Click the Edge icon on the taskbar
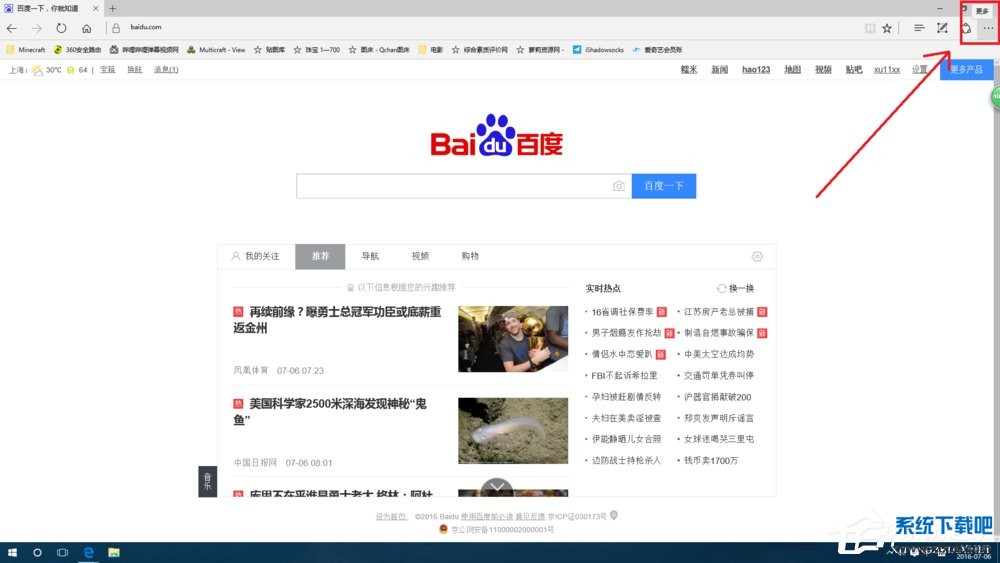The width and height of the screenshot is (1000, 563). pyautogui.click(x=88, y=552)
